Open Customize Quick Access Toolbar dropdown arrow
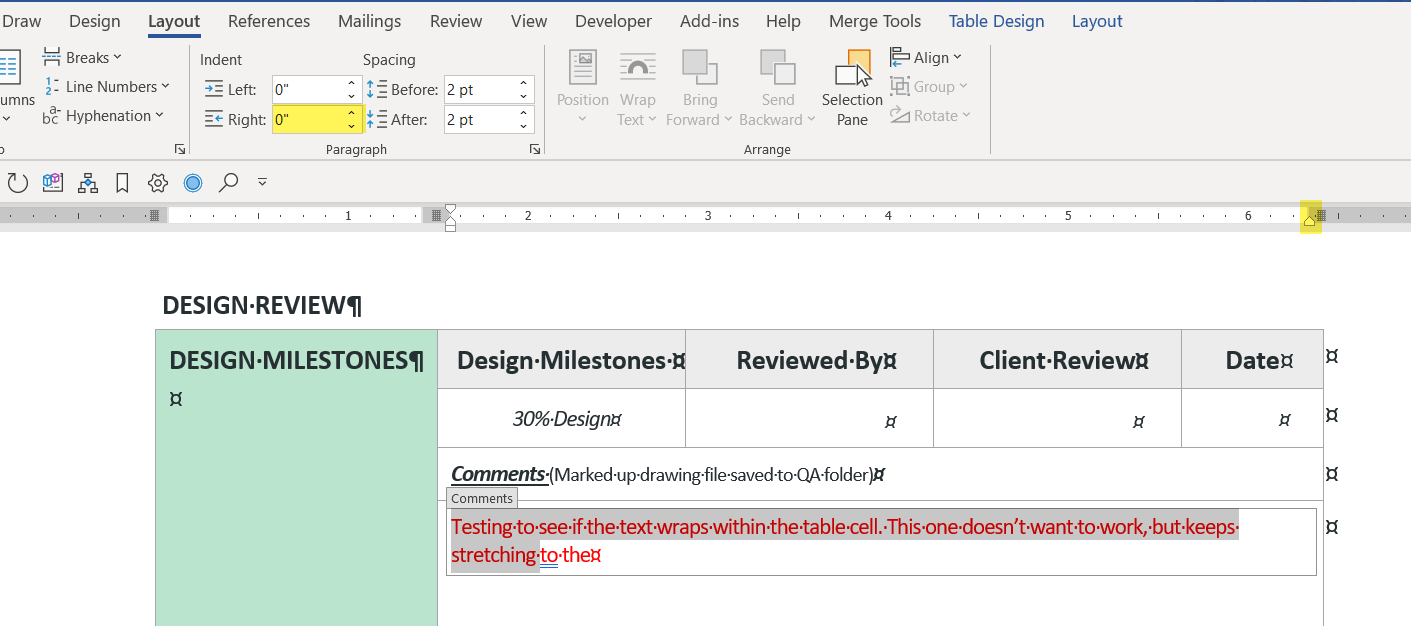This screenshot has height=626, width=1411. tap(262, 183)
